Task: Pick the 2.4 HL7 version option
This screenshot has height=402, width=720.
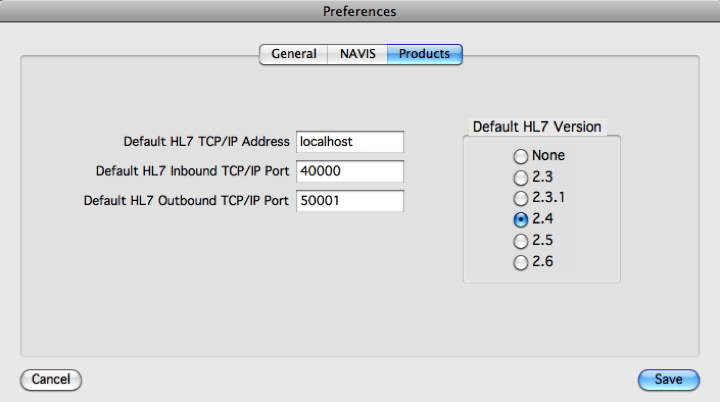Action: (520, 221)
